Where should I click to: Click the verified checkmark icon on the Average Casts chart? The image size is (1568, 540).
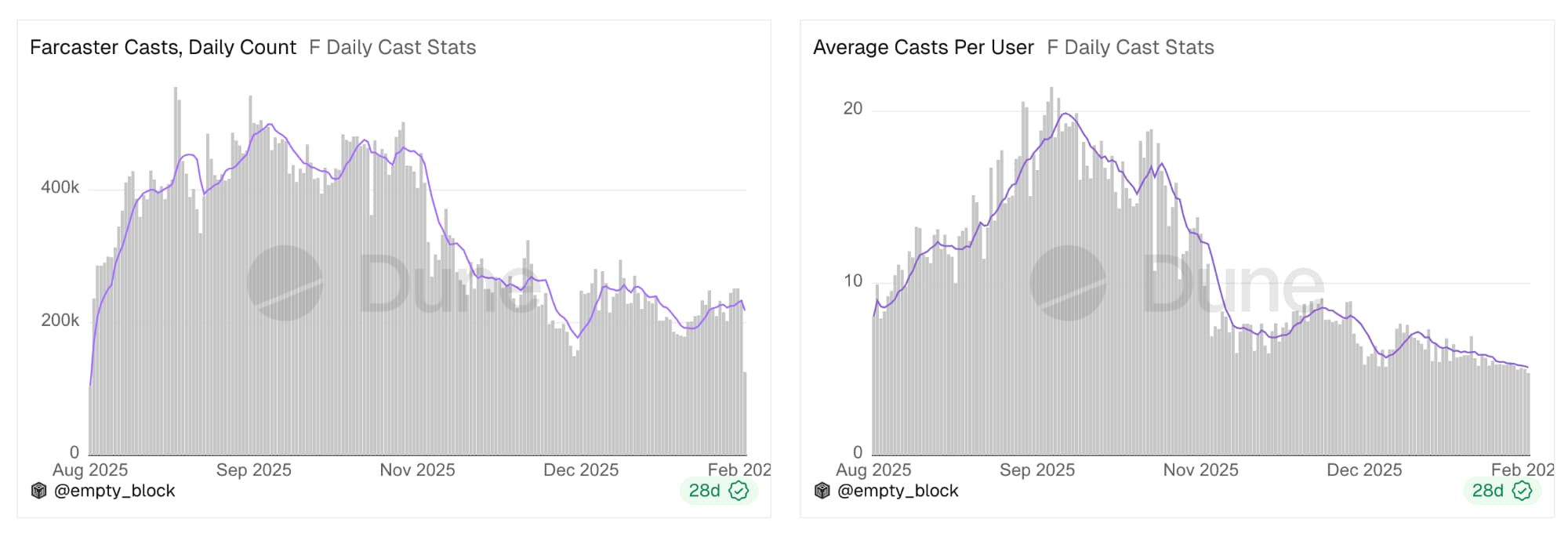coord(1522,491)
